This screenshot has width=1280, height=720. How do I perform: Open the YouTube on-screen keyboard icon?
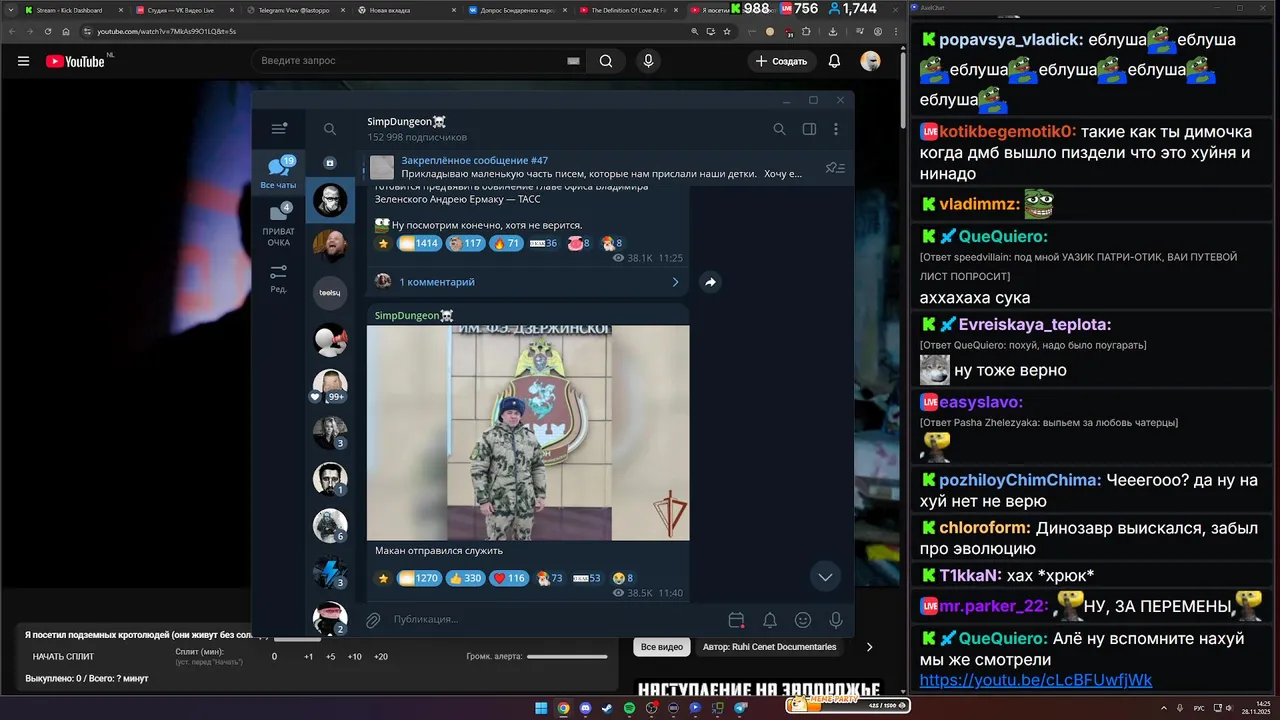click(573, 61)
